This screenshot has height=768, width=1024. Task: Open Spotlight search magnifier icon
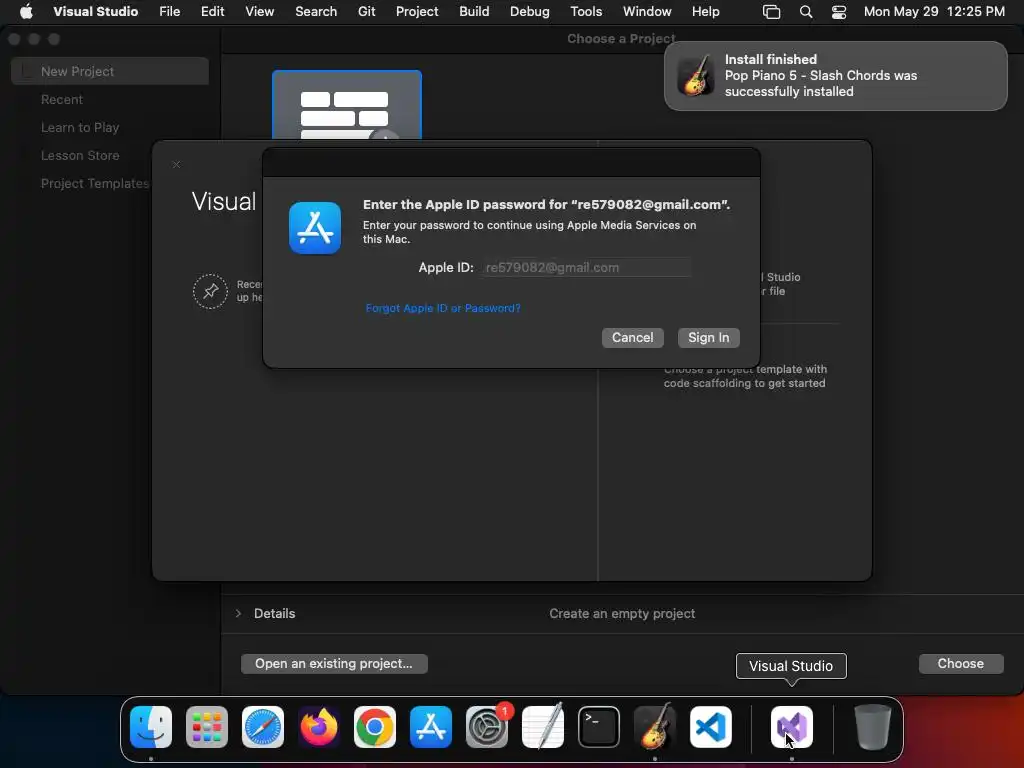point(806,12)
